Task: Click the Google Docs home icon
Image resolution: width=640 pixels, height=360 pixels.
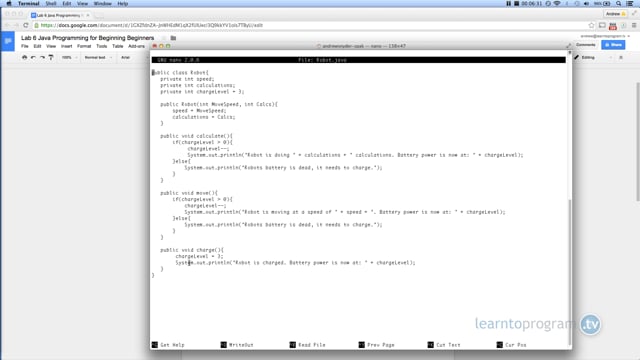Action: point(8,41)
